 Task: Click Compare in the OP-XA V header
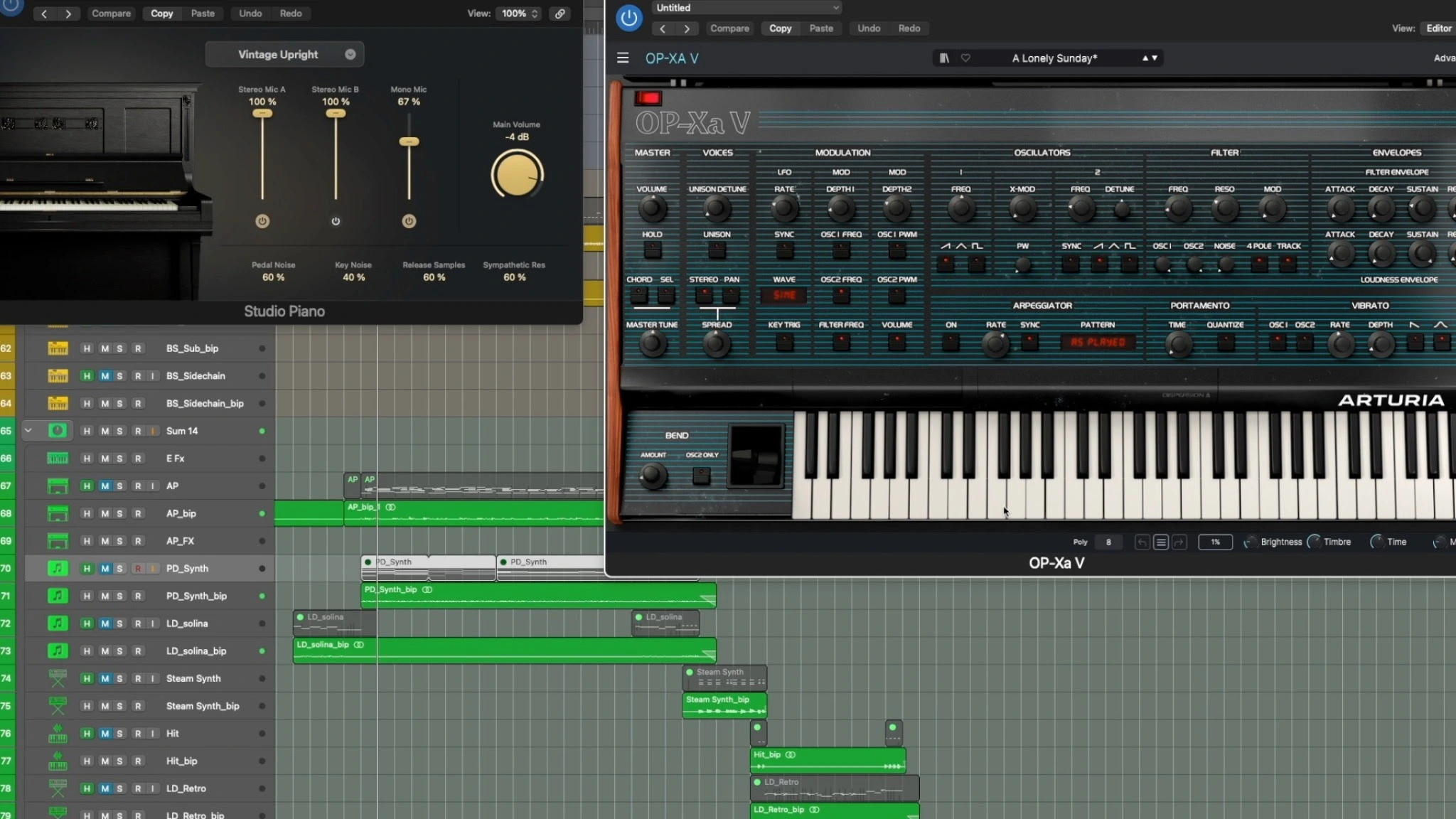click(x=729, y=28)
